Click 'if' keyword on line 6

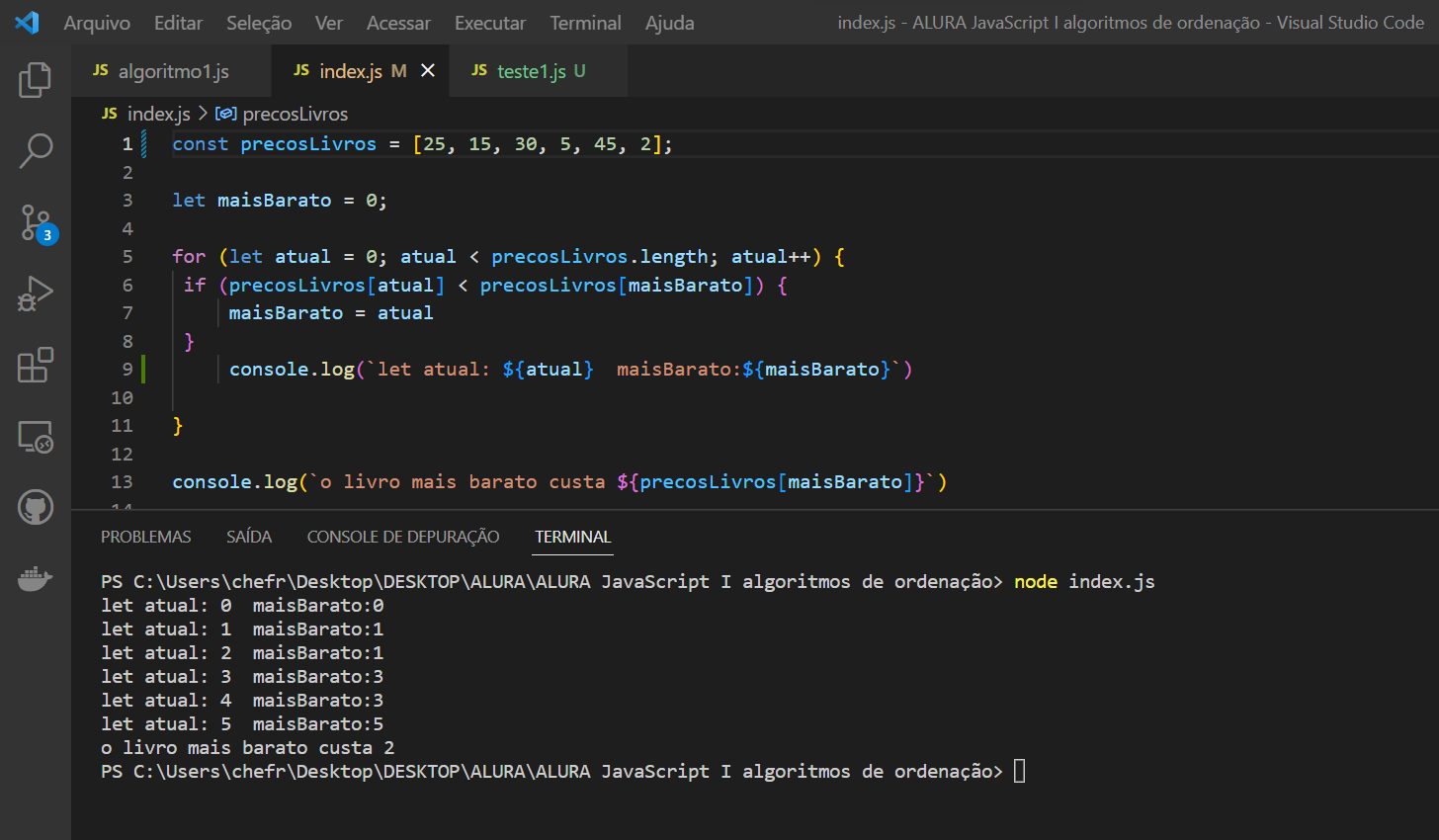coord(195,286)
